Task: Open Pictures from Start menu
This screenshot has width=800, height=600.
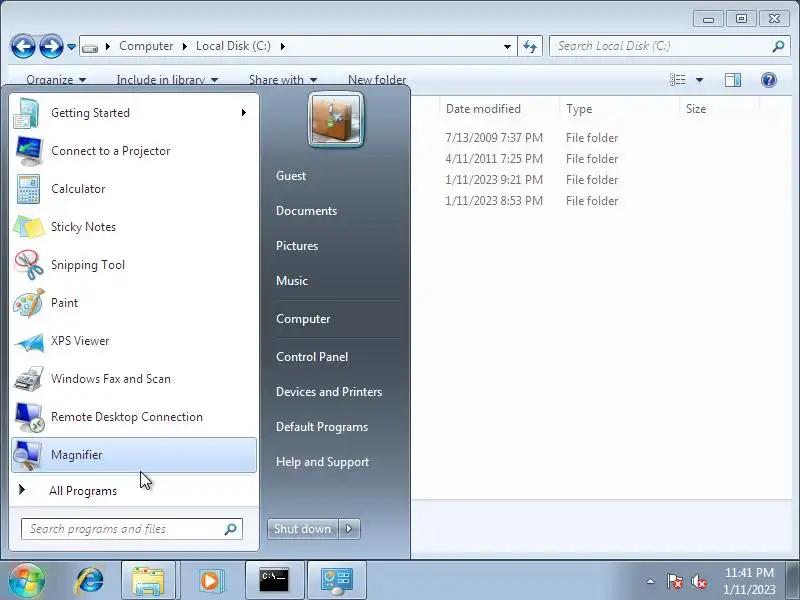Action: pyautogui.click(x=297, y=246)
